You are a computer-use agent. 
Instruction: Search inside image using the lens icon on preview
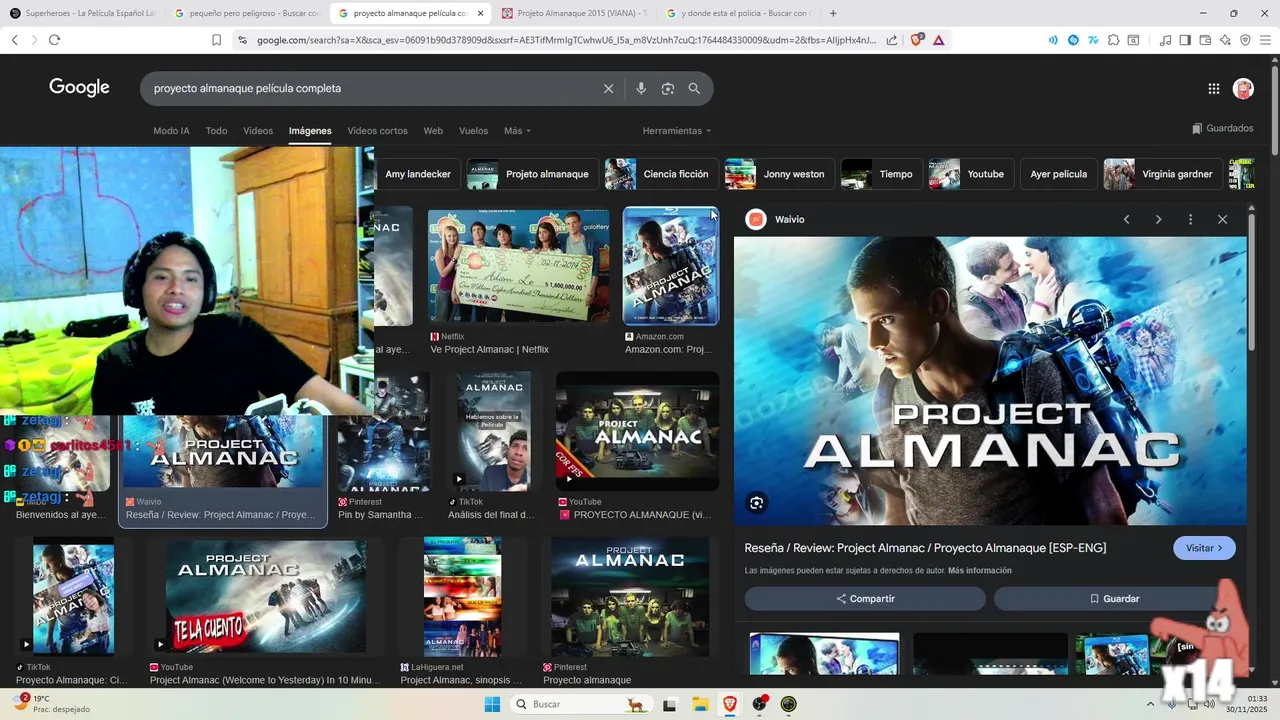coord(757,503)
